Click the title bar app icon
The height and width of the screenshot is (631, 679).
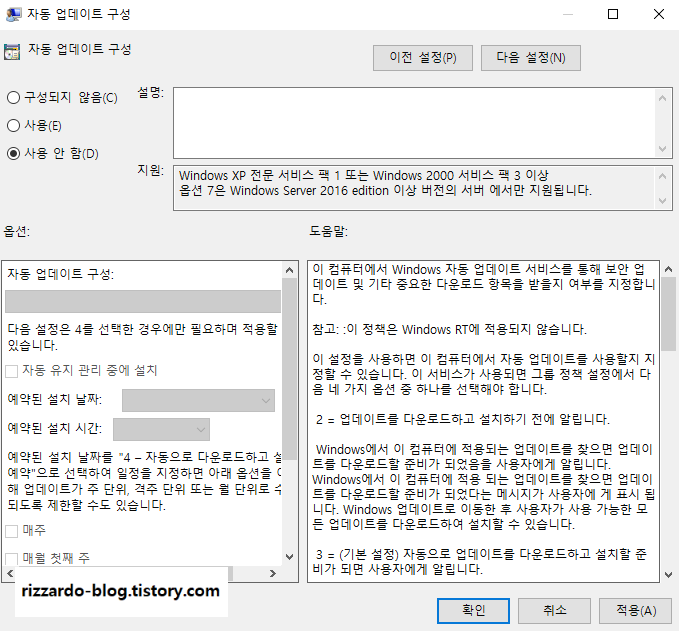click(x=13, y=14)
